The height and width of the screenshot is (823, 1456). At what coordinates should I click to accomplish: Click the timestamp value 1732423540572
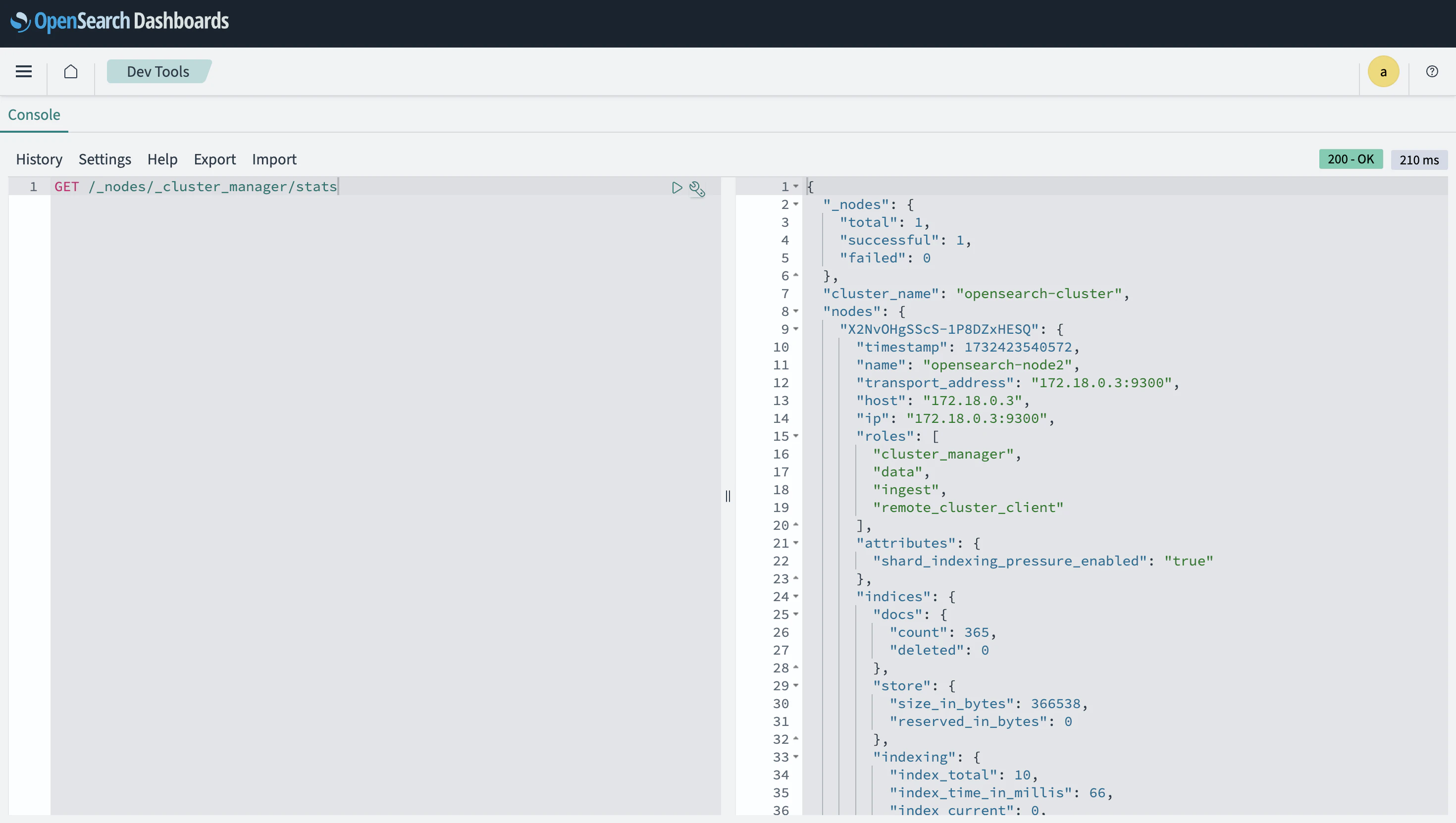pos(1018,347)
